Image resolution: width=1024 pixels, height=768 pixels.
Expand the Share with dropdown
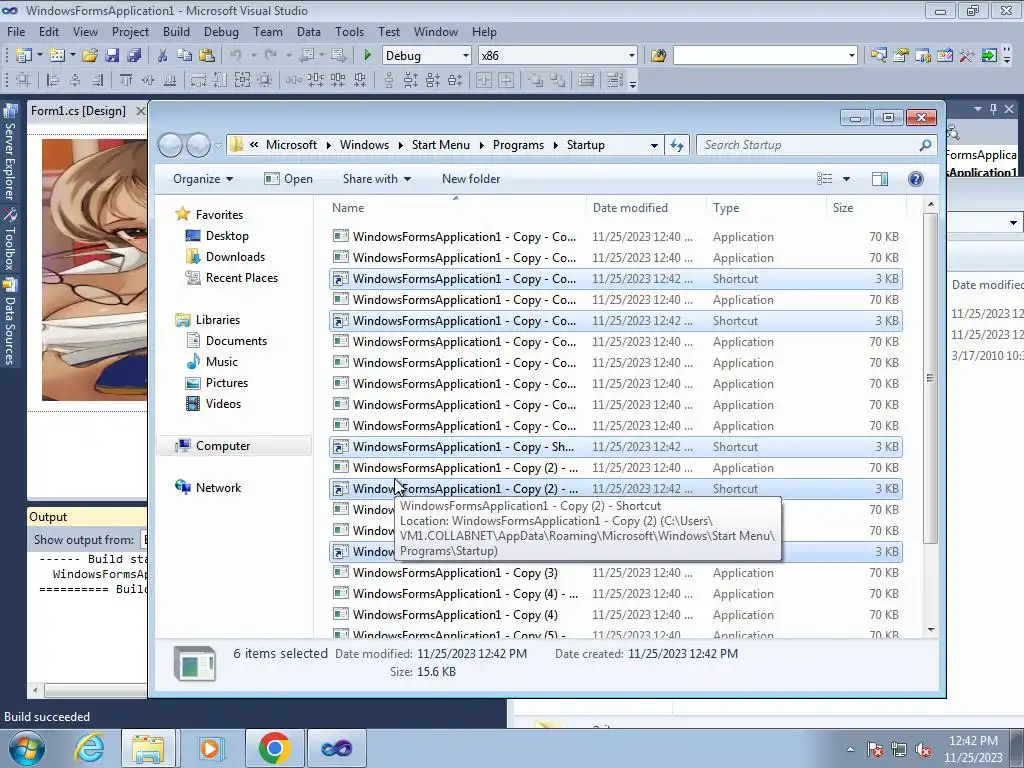(377, 179)
